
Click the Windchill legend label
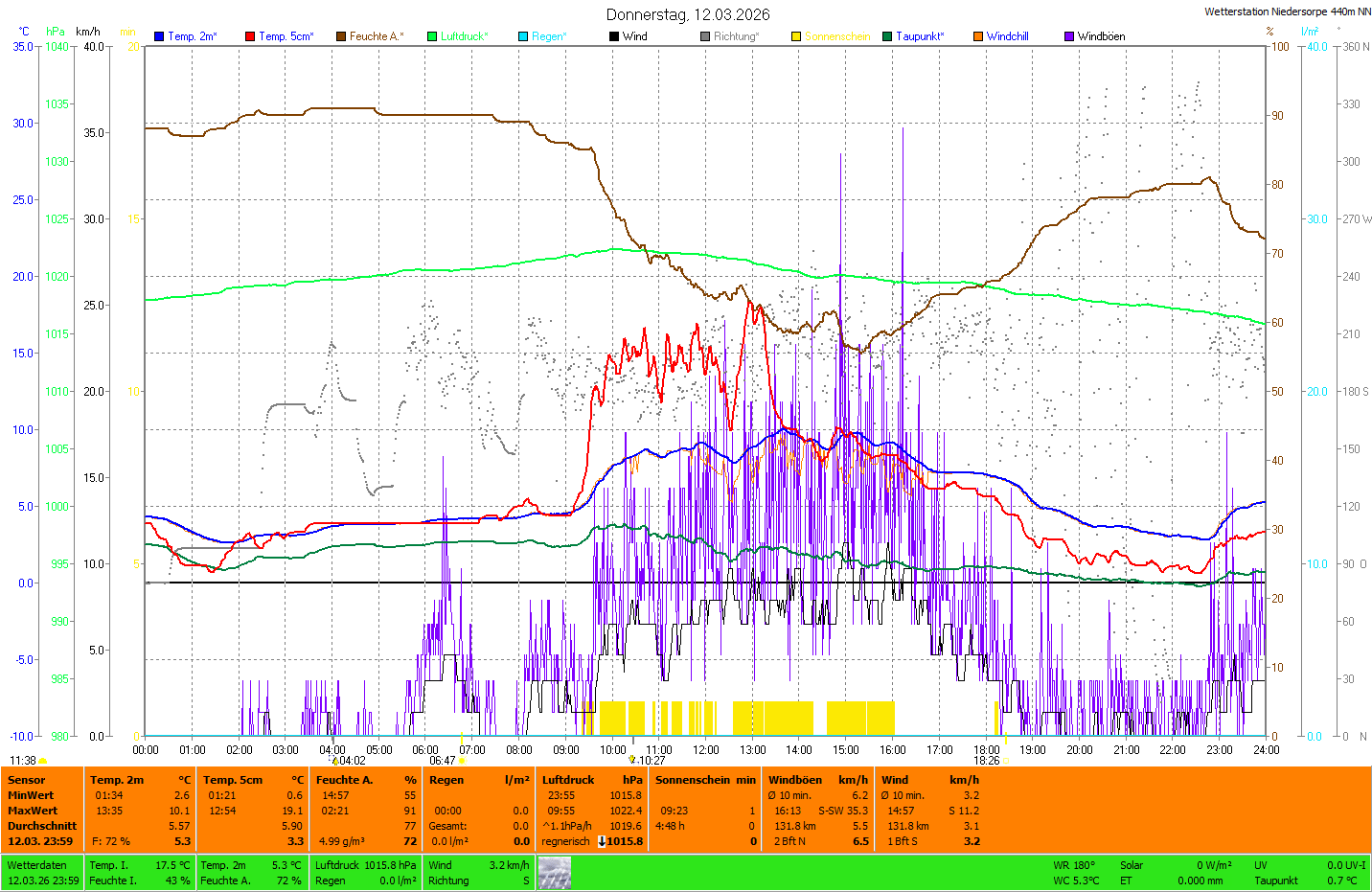point(1007,36)
